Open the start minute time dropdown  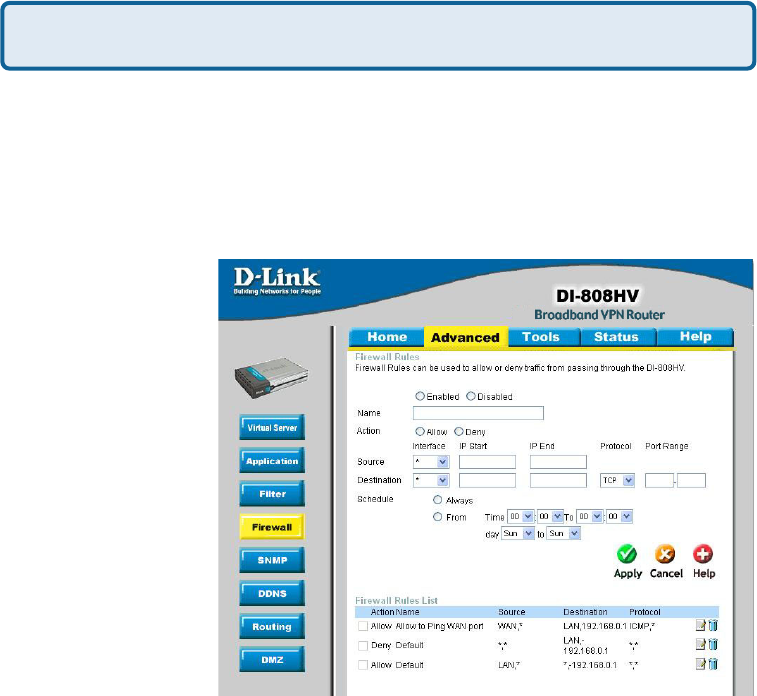click(x=550, y=516)
